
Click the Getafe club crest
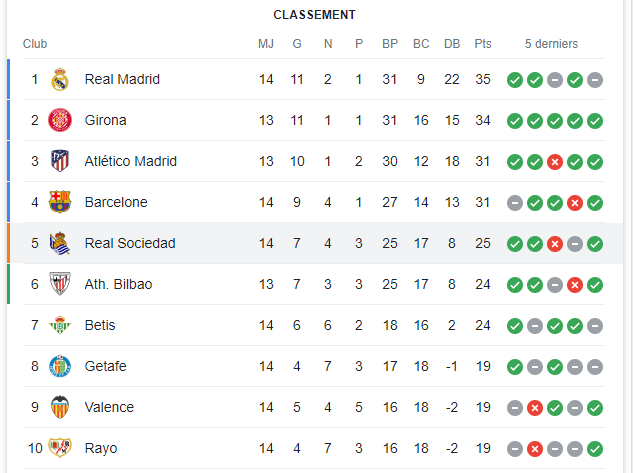point(60,366)
